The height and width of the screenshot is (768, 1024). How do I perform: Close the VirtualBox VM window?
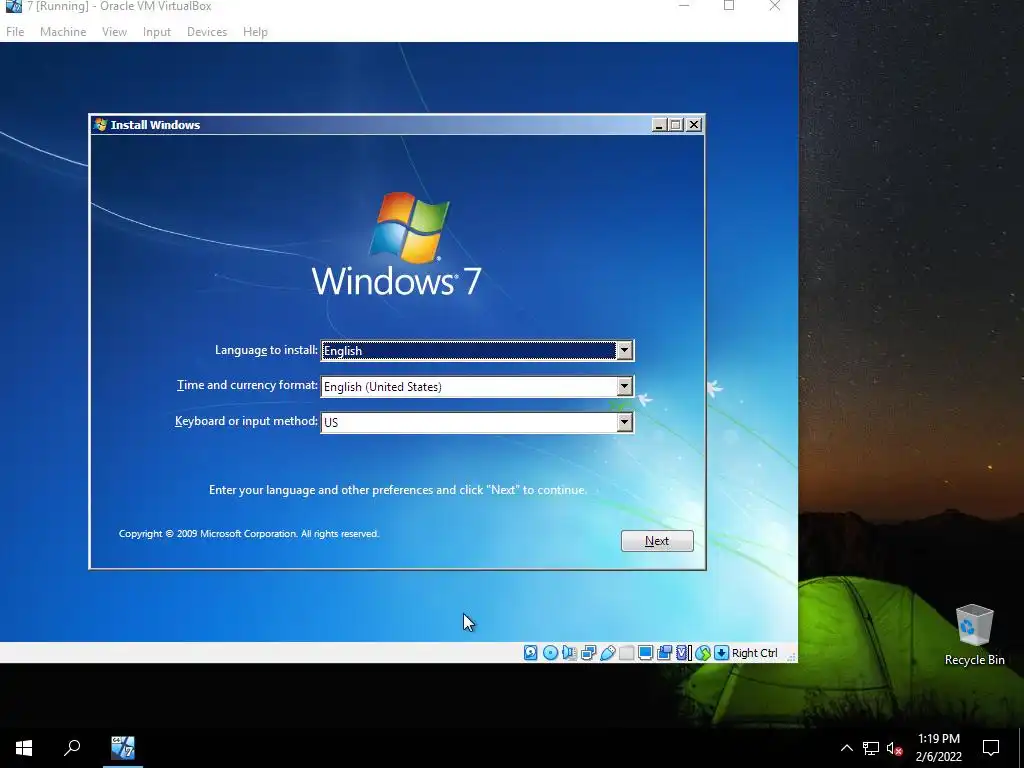775,6
